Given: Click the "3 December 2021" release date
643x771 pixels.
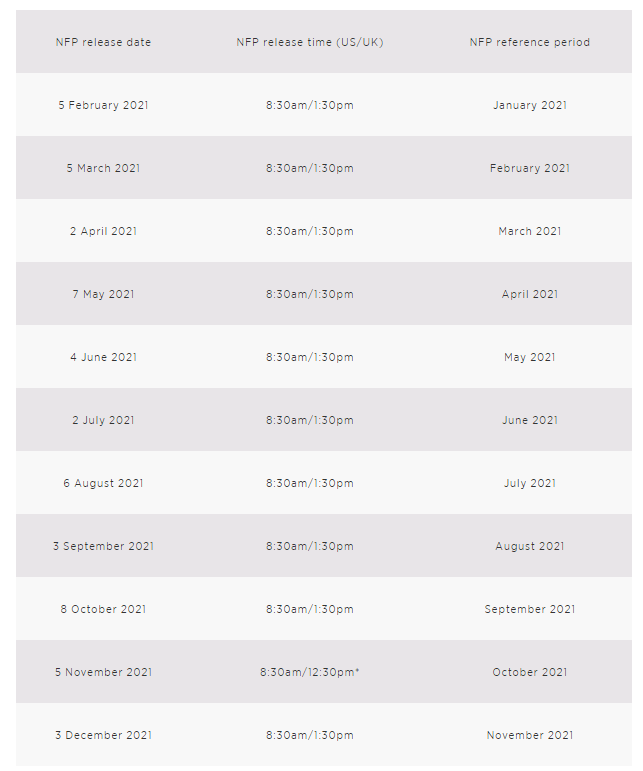Looking at the screenshot, I should tap(103, 735).
